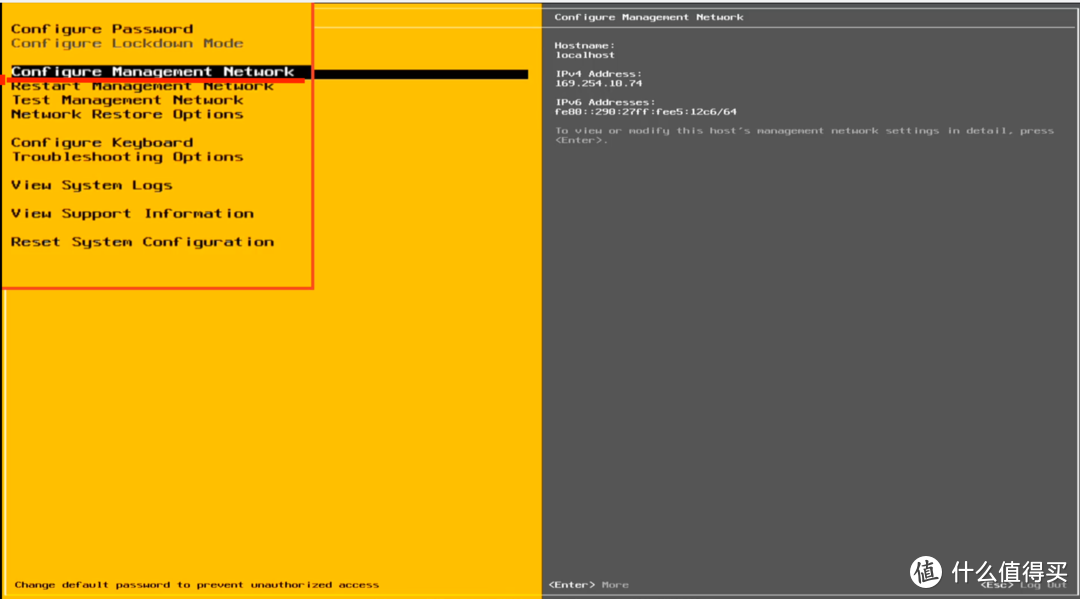Open View Support Information
1080x599 pixels.
(x=132, y=213)
